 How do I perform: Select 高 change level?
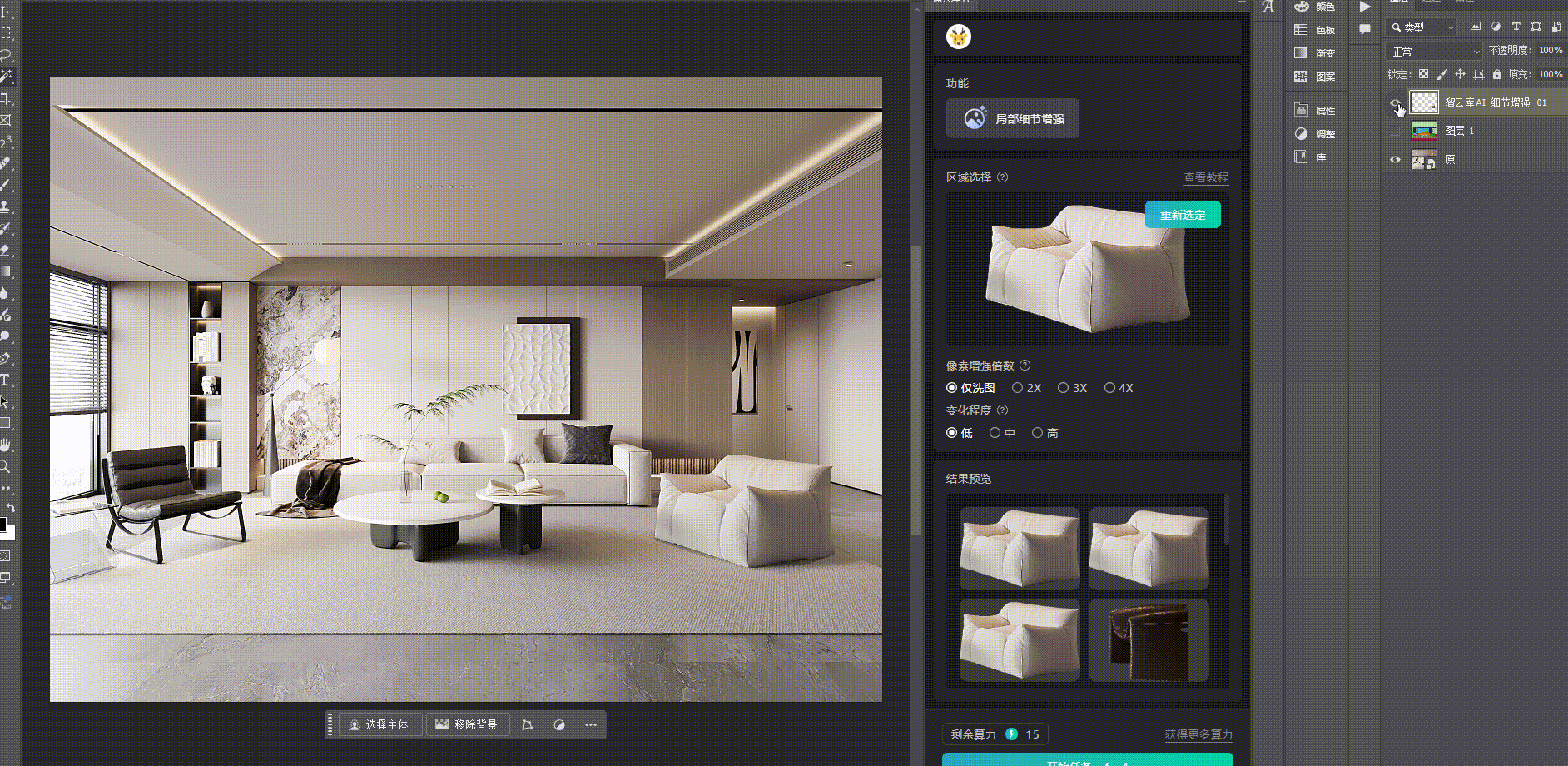click(x=1045, y=433)
